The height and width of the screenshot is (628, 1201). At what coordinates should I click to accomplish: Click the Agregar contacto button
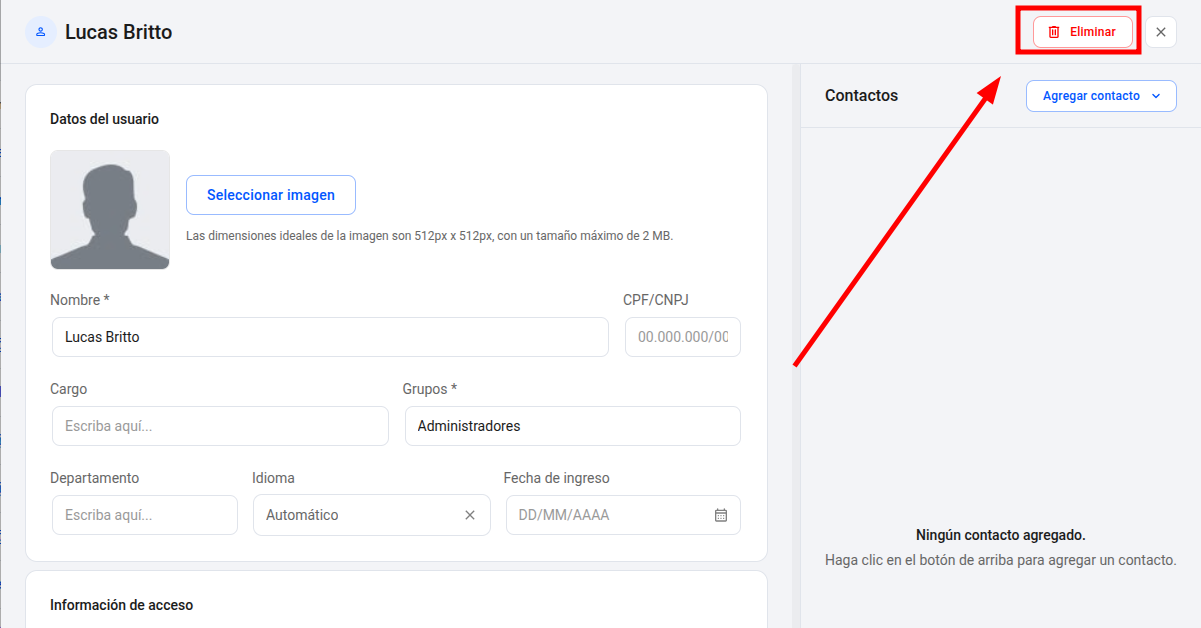1101,96
